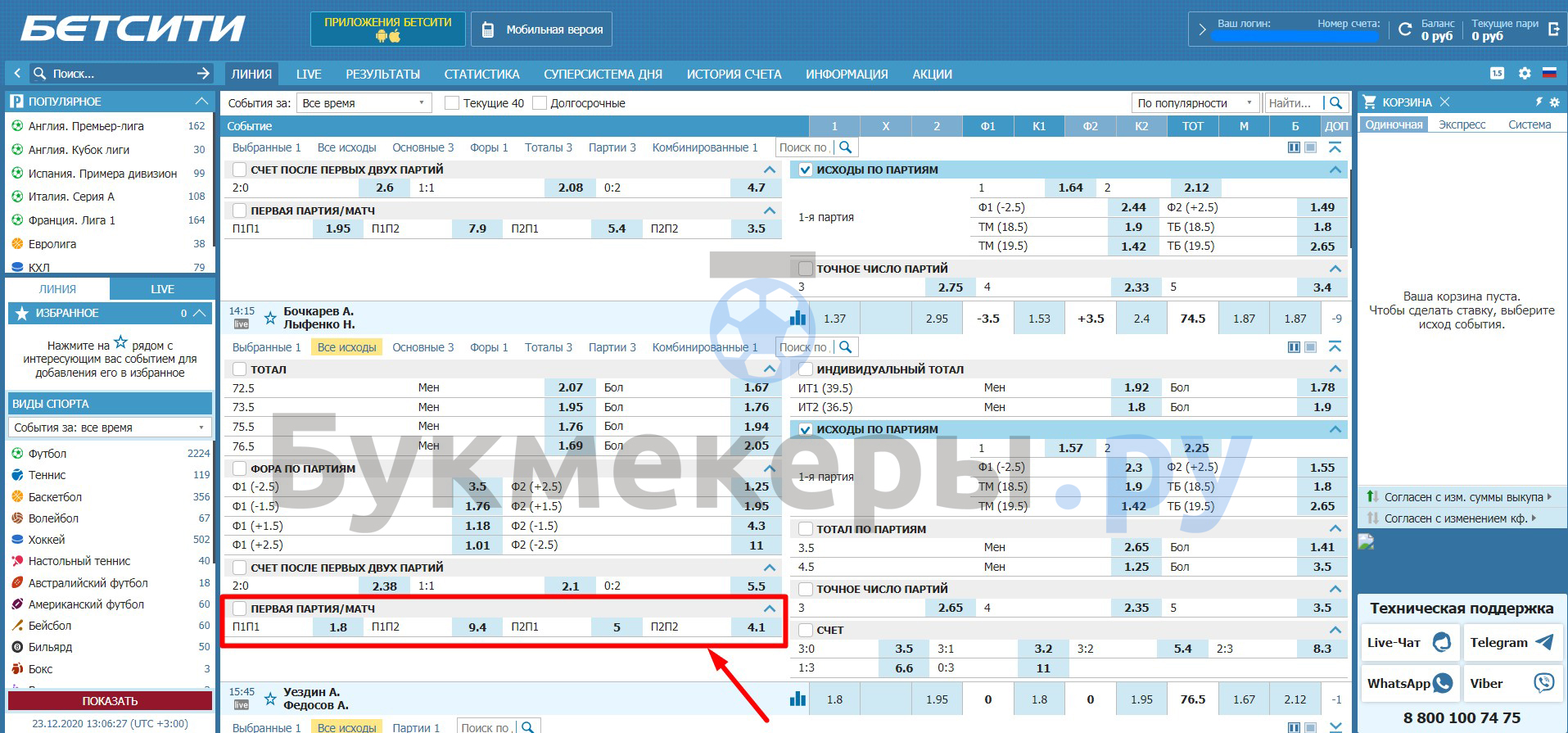The width and height of the screenshot is (1568, 733).
Task: Select the П1П1 odds 1.8 cell
Action: pyautogui.click(x=338, y=627)
